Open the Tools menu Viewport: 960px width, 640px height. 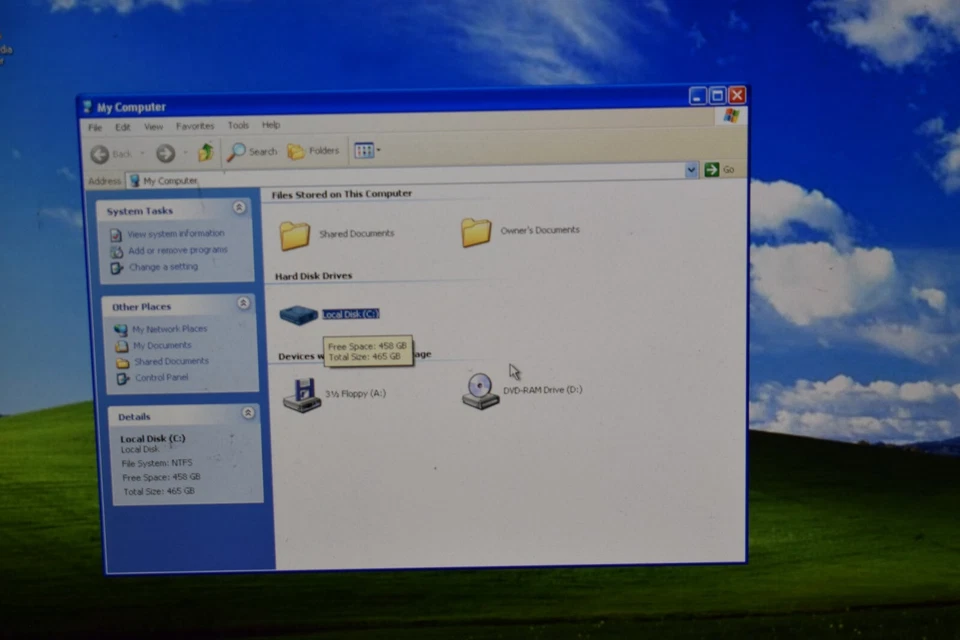coord(237,125)
